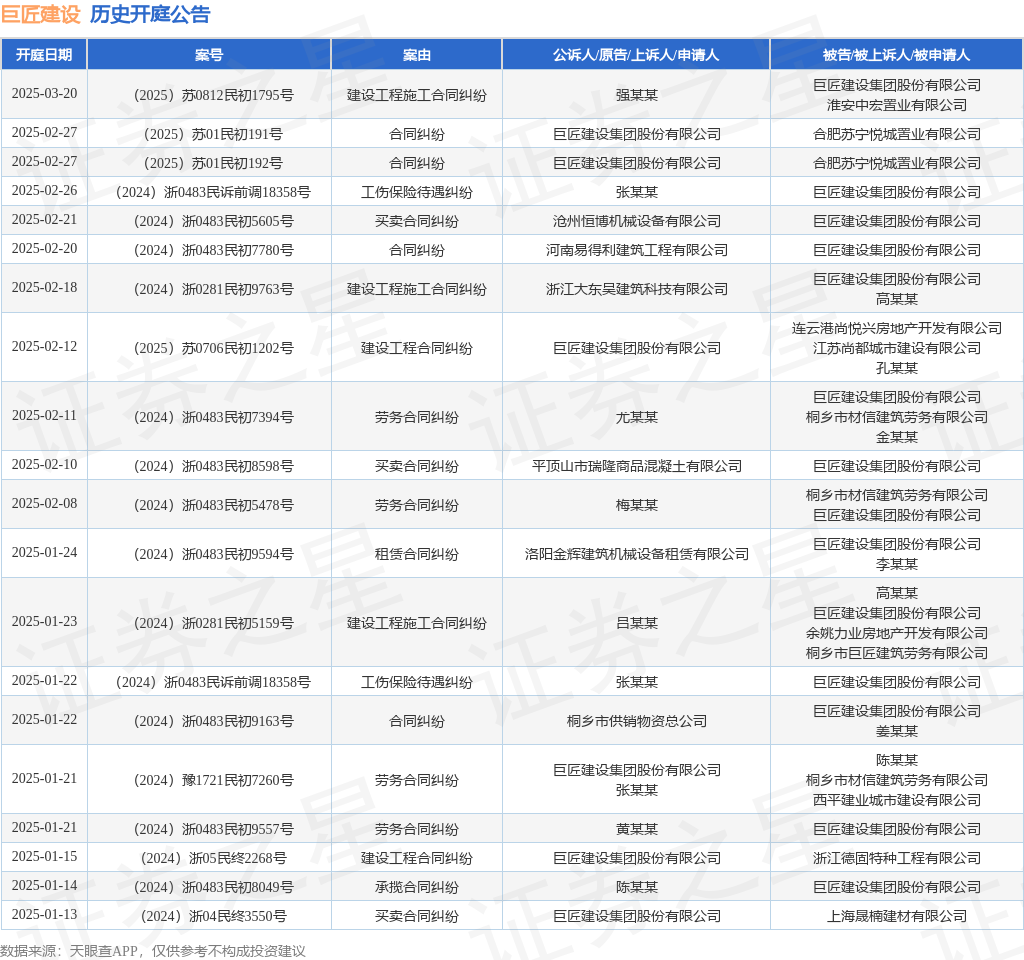The image size is (1024, 960).
Task: Click the 公诉人/原告/上诉人/申请人 column header
Action: click(636, 55)
